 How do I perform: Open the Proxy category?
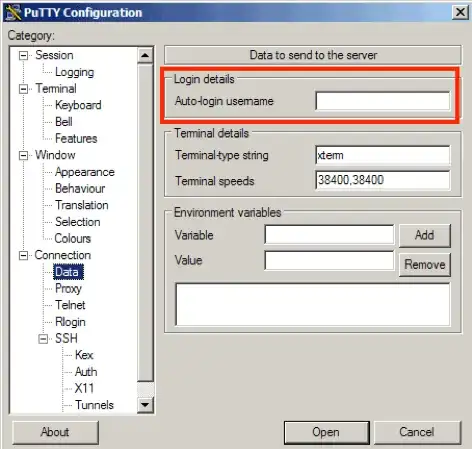(68, 289)
